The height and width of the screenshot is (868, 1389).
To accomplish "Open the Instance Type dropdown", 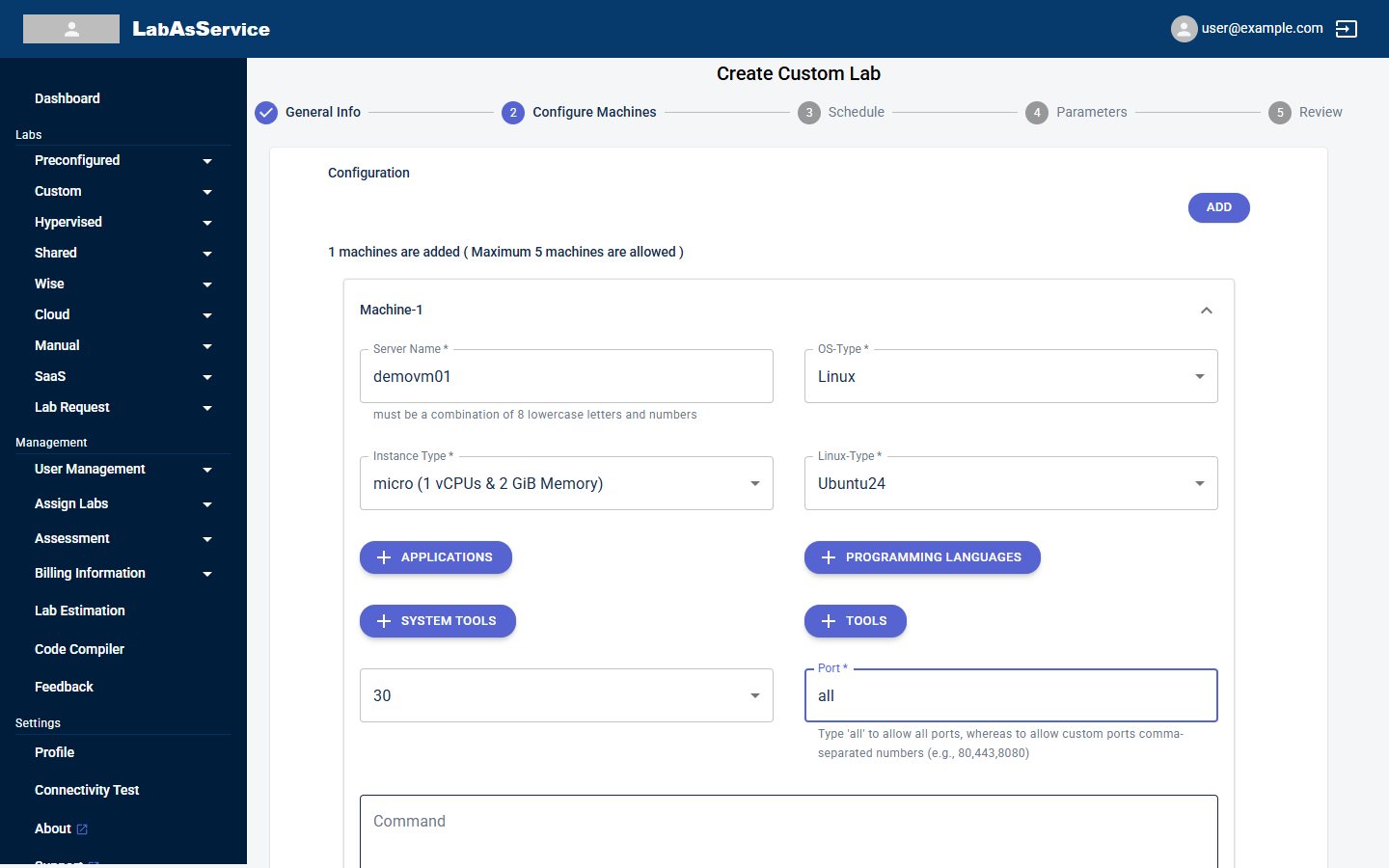I will coord(566,483).
